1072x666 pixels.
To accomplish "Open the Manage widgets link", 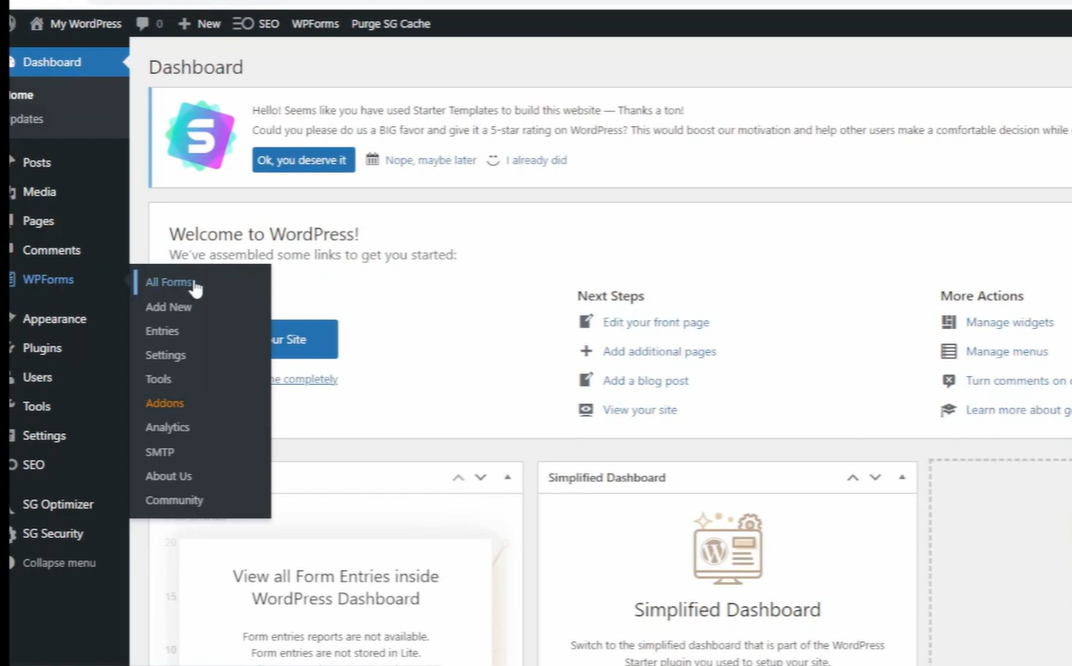I will (x=1010, y=322).
